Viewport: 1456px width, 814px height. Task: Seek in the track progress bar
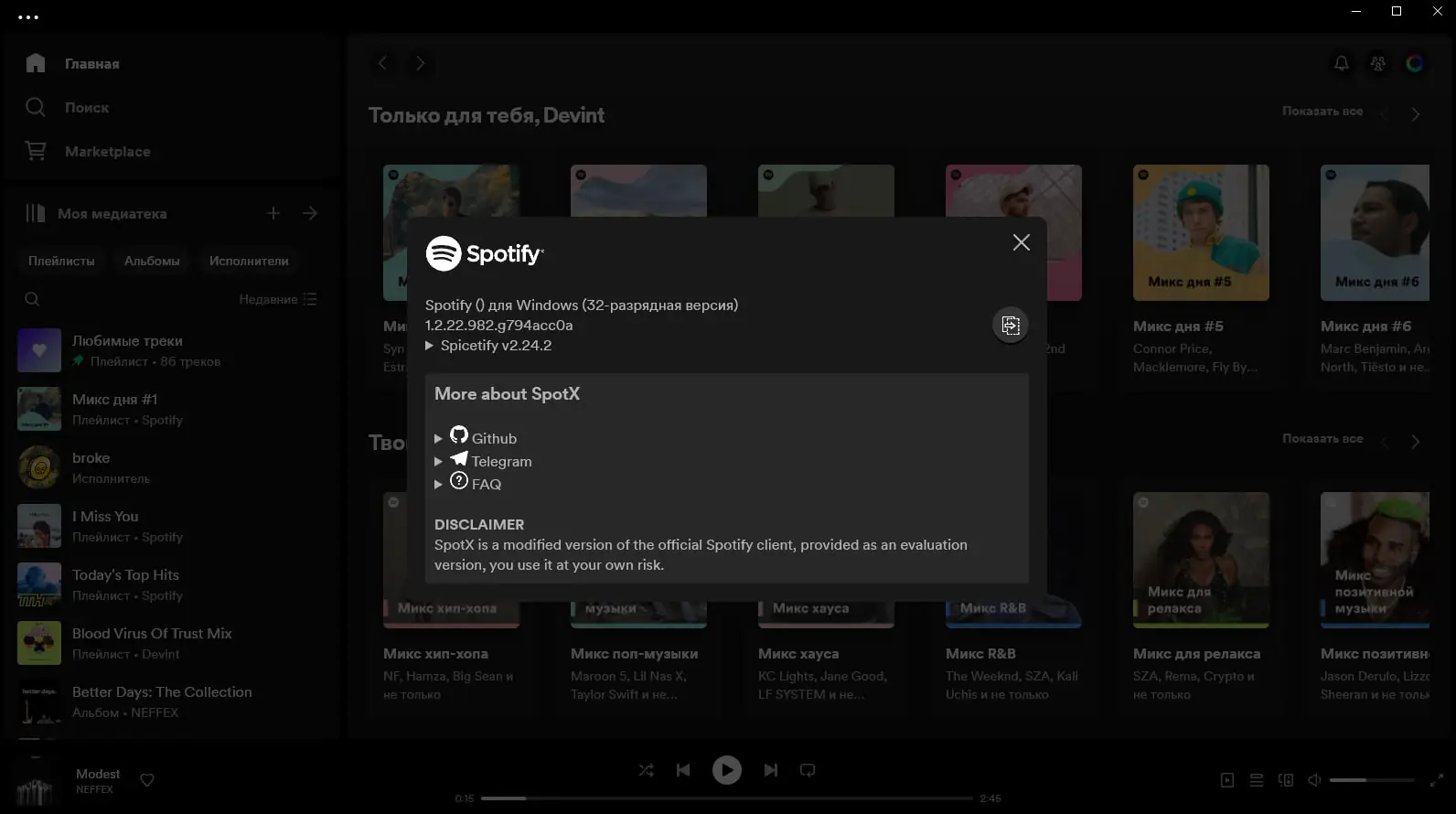727,798
